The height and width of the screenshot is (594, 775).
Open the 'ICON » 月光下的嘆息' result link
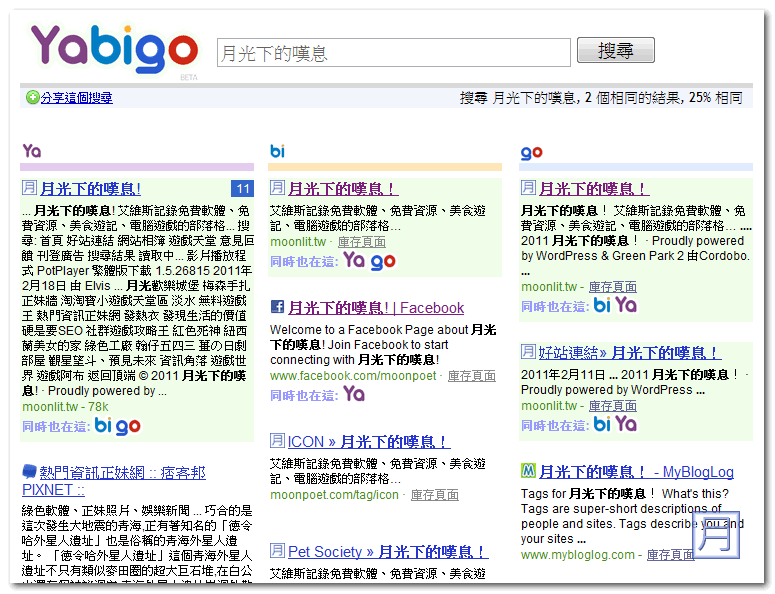tap(368, 442)
